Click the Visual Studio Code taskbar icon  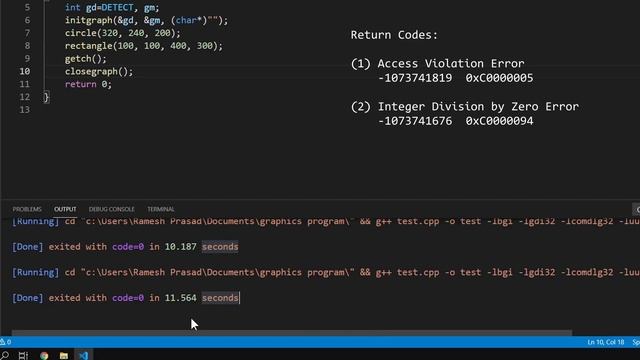(84, 355)
